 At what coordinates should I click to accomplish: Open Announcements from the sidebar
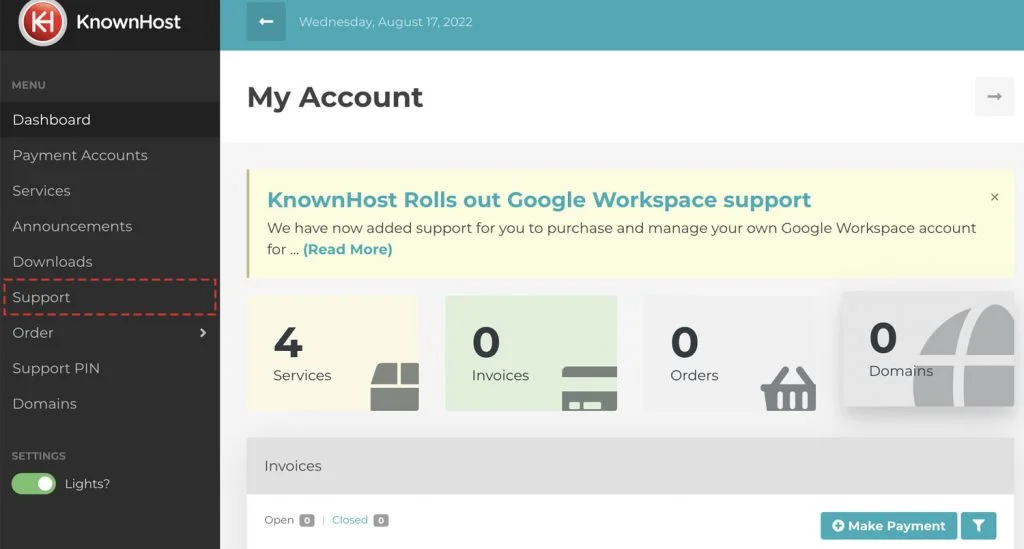tap(110, 226)
